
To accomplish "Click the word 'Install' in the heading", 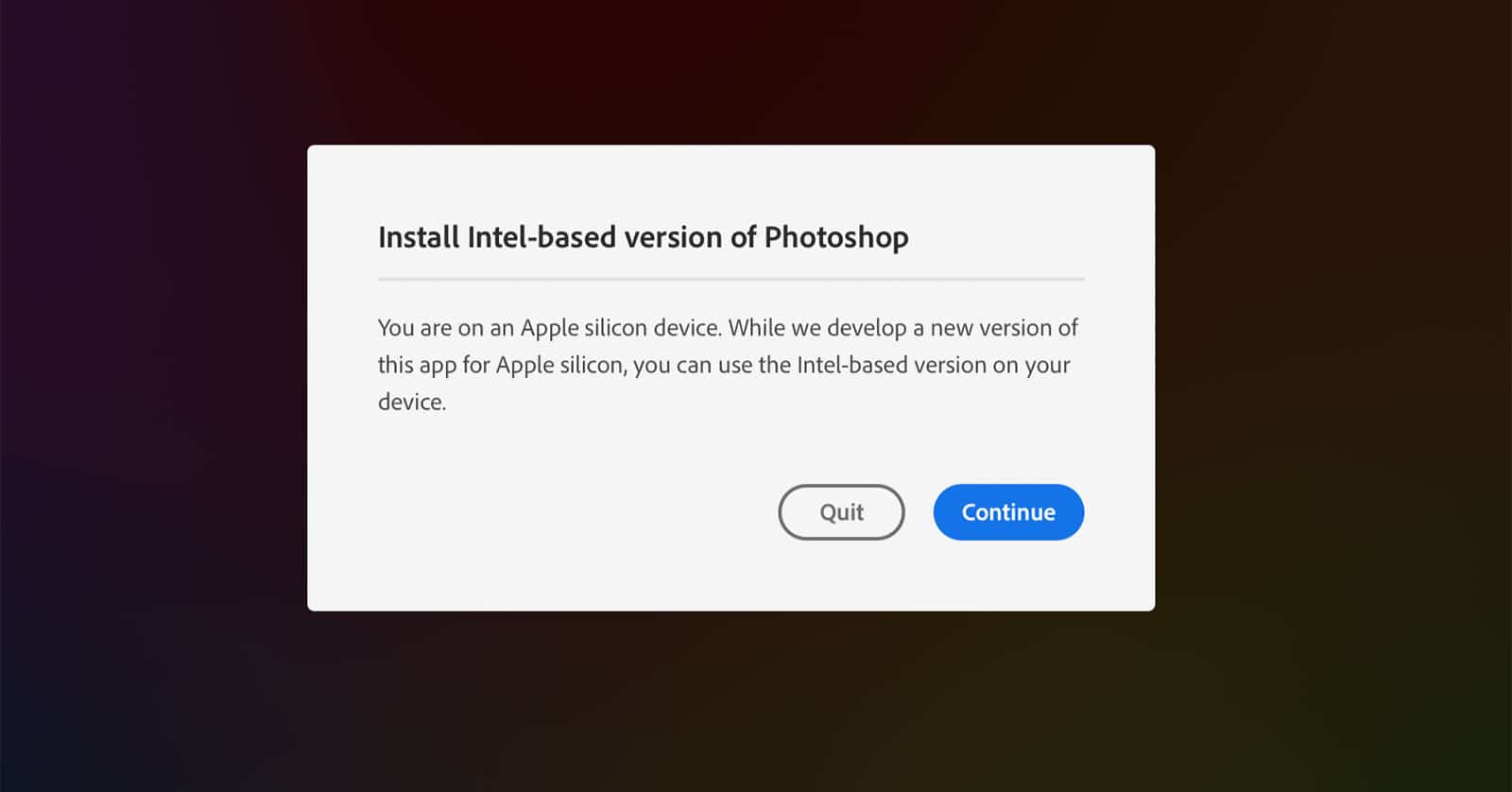I will 419,237.
